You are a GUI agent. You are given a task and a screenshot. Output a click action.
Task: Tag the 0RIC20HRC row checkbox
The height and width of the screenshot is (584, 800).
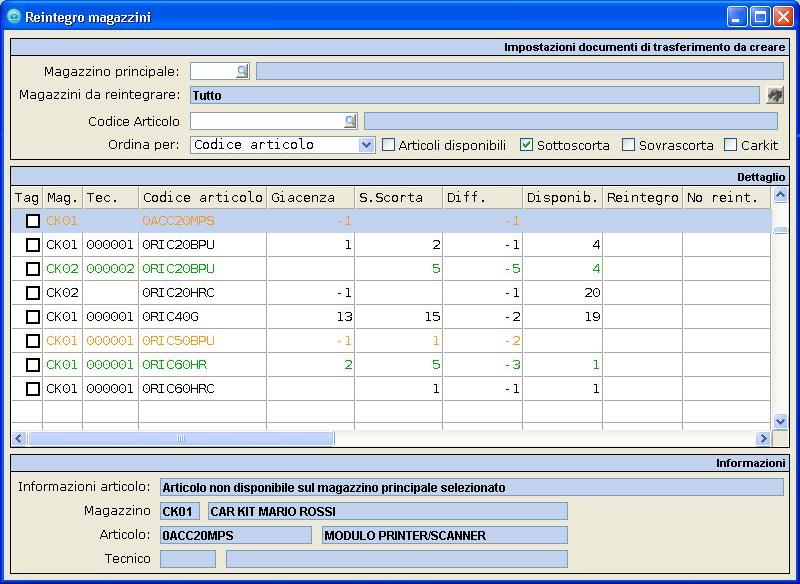[x=33, y=293]
